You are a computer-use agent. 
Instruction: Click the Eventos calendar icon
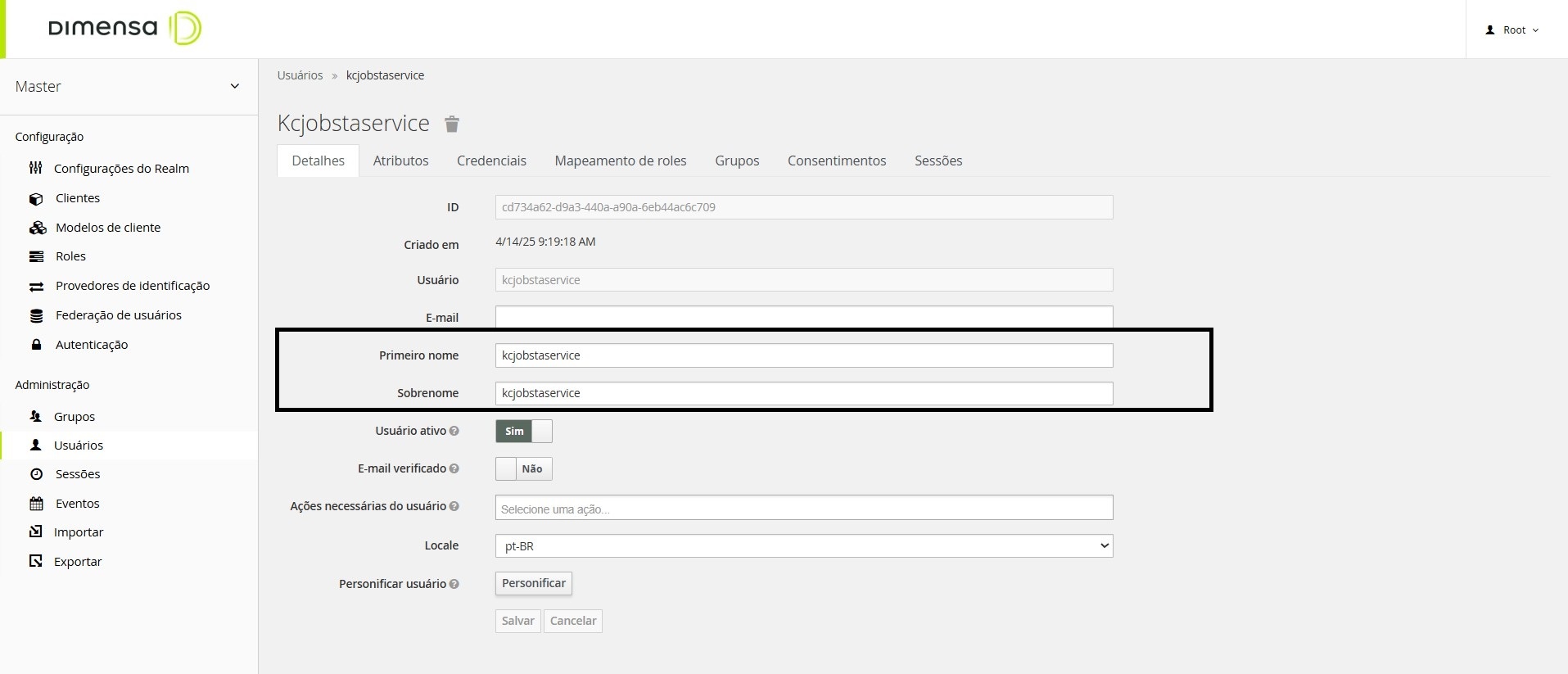(36, 504)
